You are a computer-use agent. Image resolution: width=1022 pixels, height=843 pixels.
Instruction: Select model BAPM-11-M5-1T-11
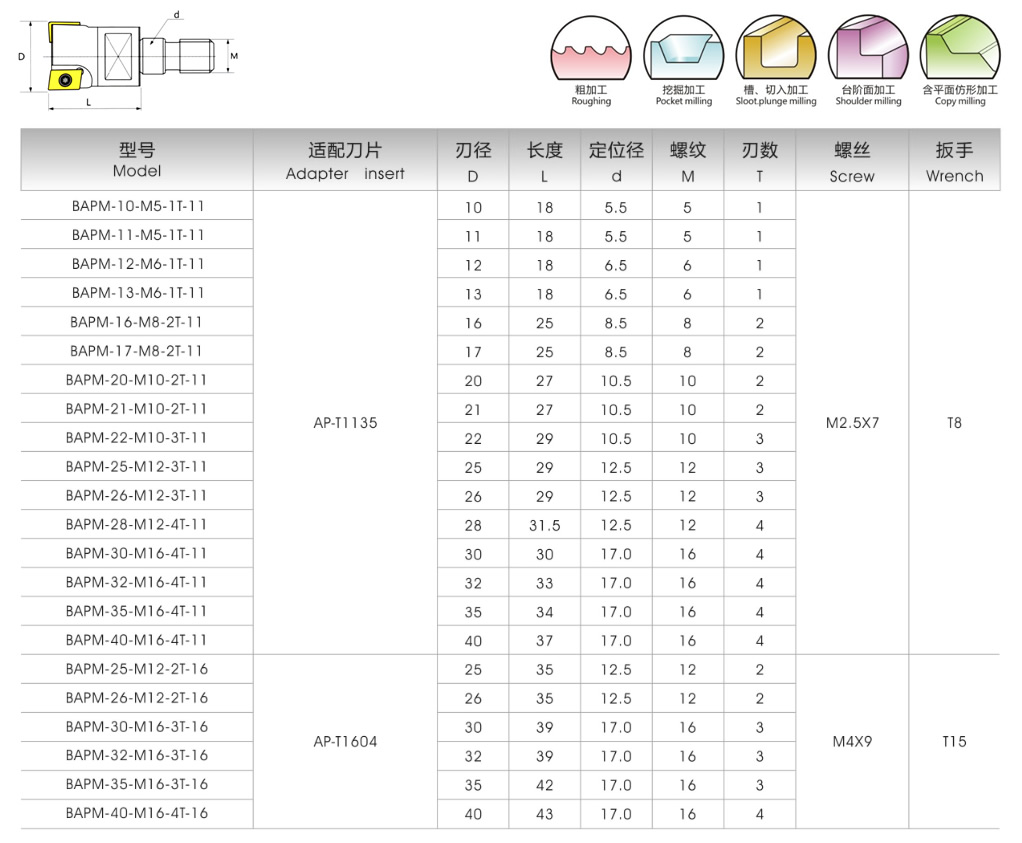click(x=138, y=235)
